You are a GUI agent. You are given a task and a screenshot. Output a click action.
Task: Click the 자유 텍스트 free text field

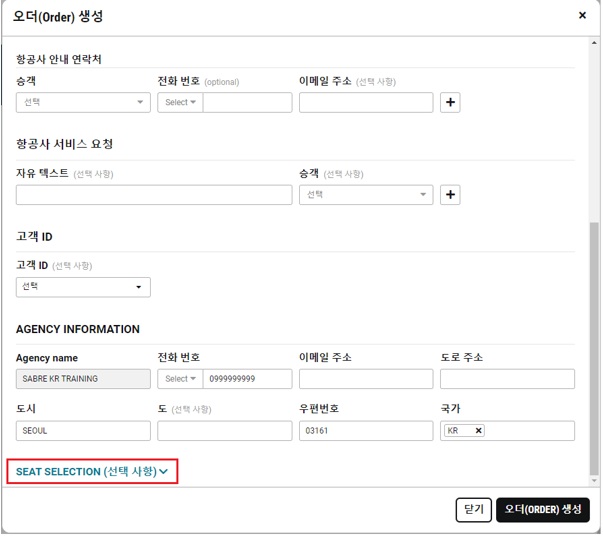[x=154, y=195]
